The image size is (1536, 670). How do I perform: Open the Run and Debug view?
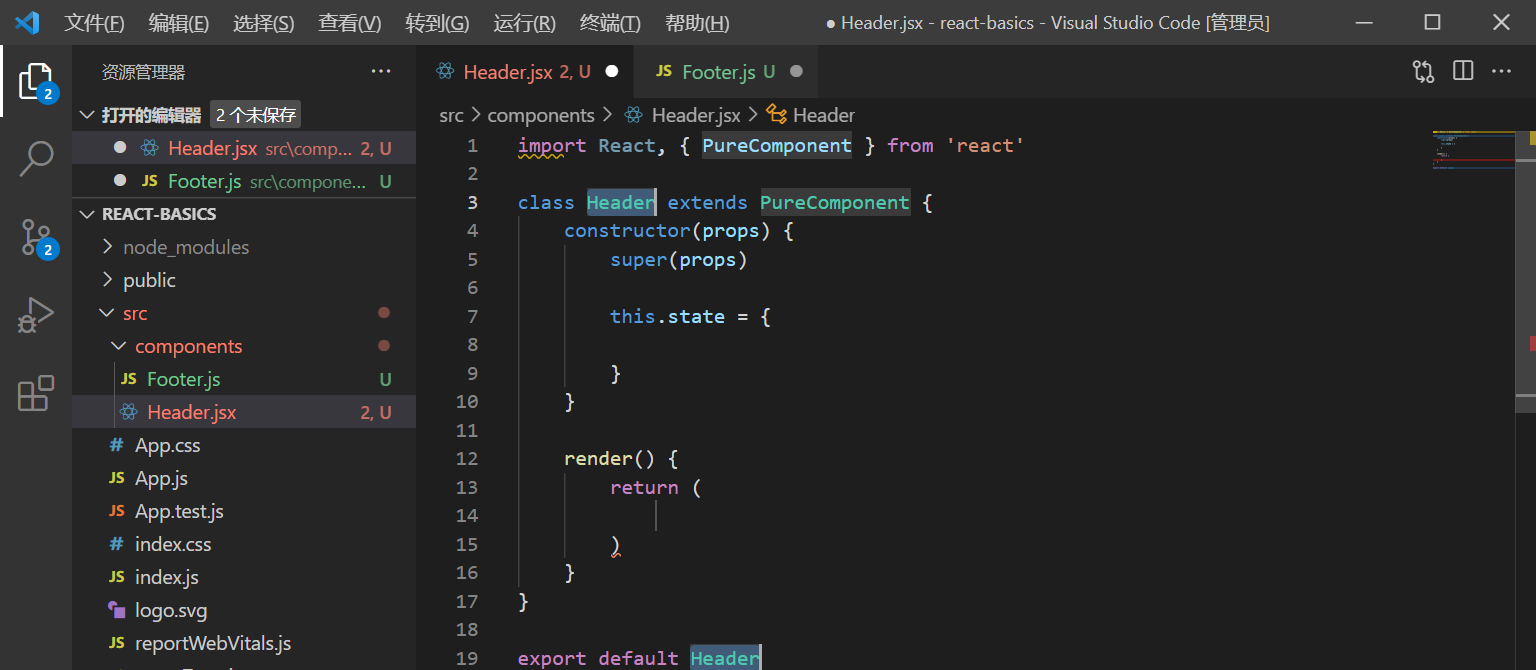click(37, 314)
